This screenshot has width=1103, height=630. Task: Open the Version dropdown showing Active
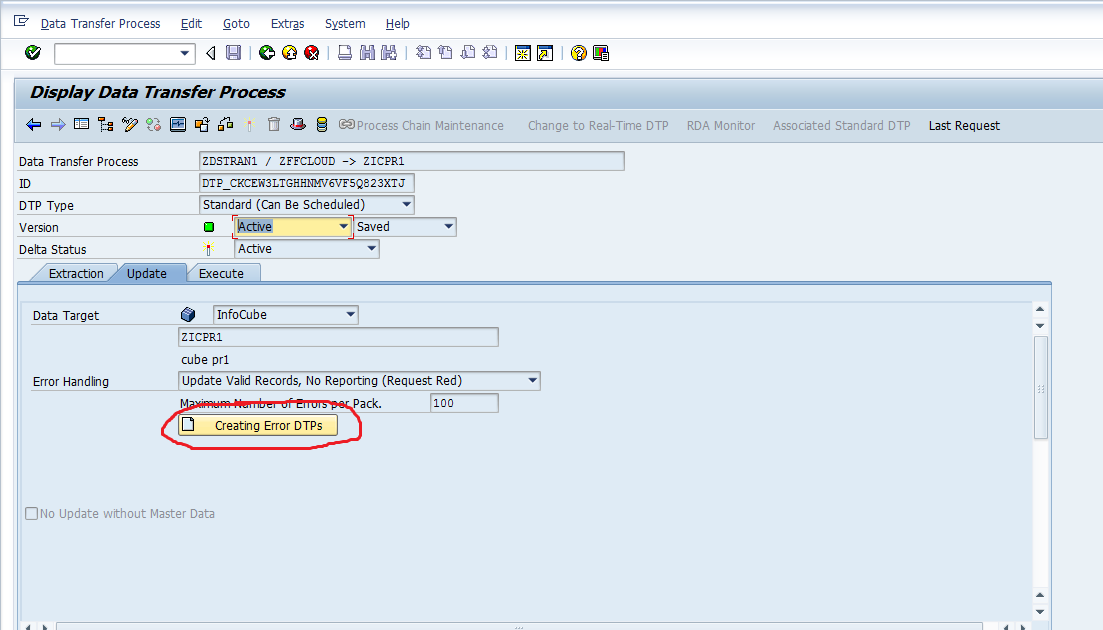pos(345,226)
